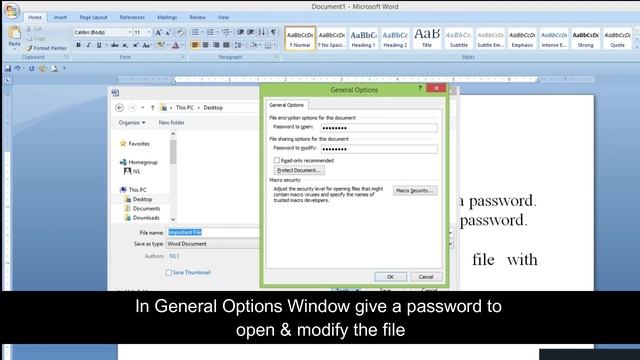
Task: Open the font size dropdown
Action: click(x=149, y=32)
